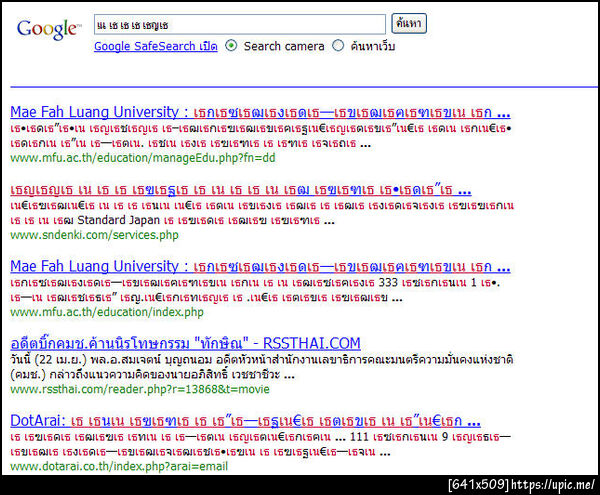This screenshot has width=600, height=495.
Task: Click the snippet text containing Standard Japan
Action: click(173, 220)
